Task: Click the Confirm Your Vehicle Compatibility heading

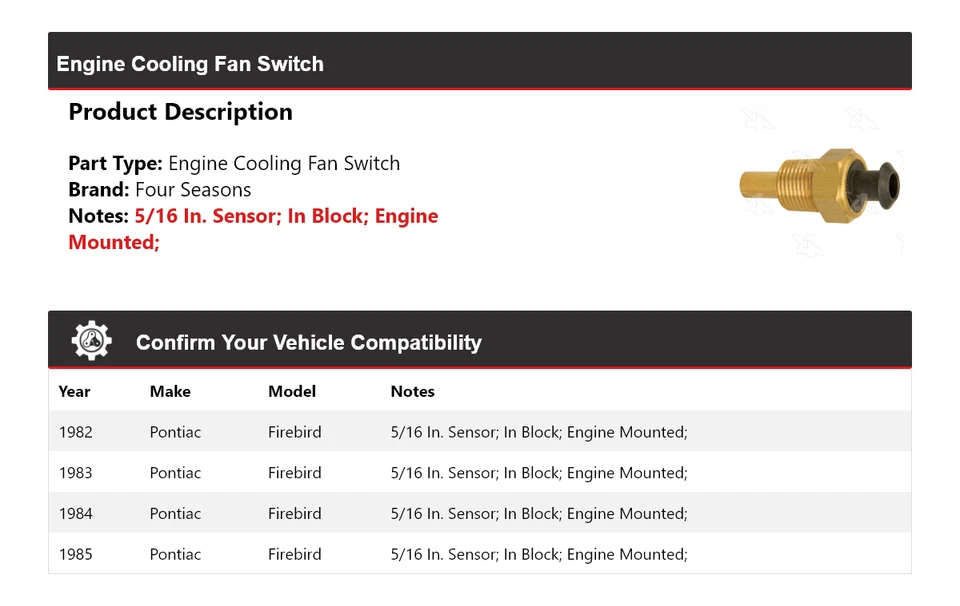Action: pyautogui.click(x=308, y=343)
